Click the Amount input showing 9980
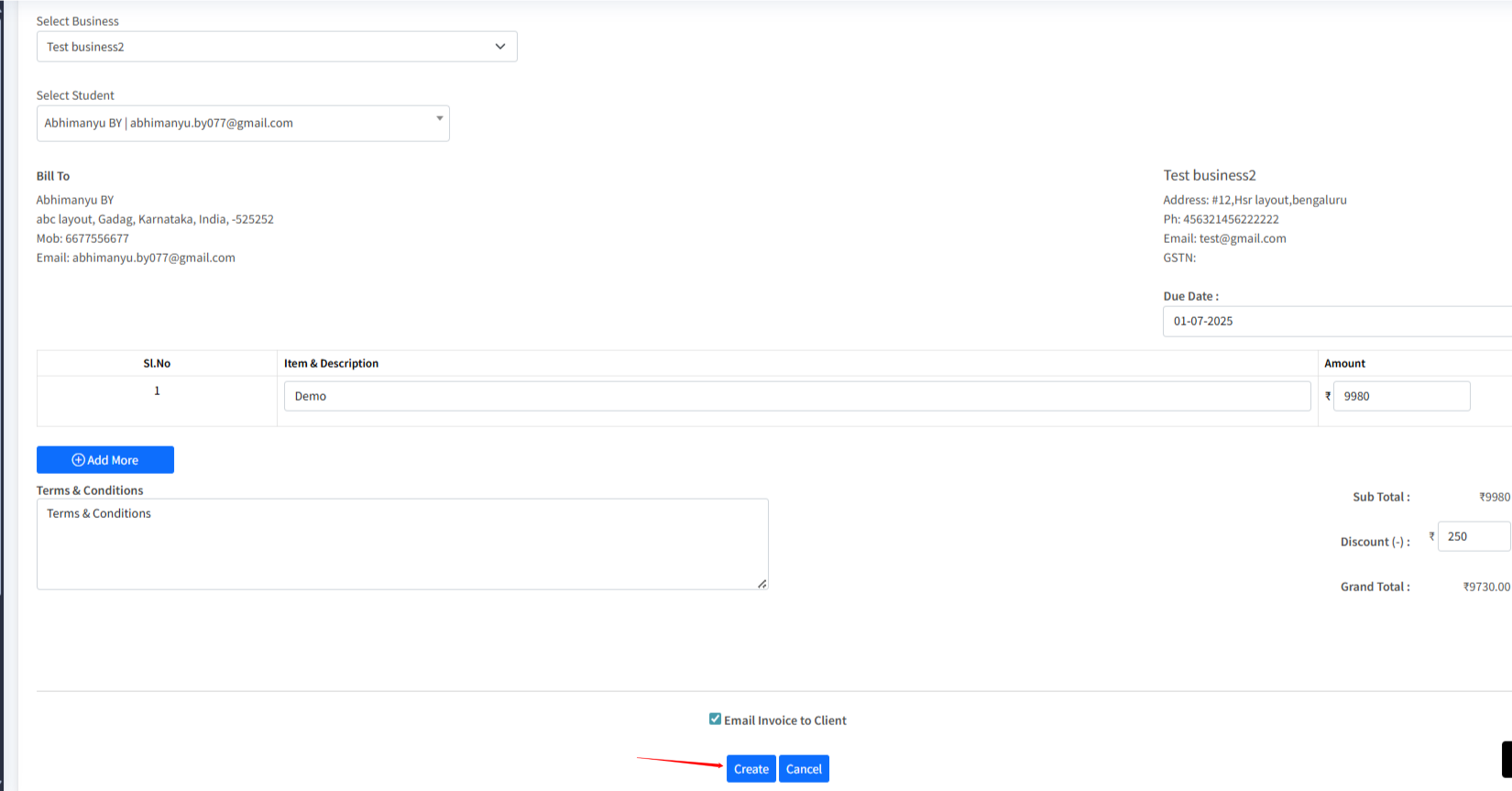1512x791 pixels. tap(1400, 396)
